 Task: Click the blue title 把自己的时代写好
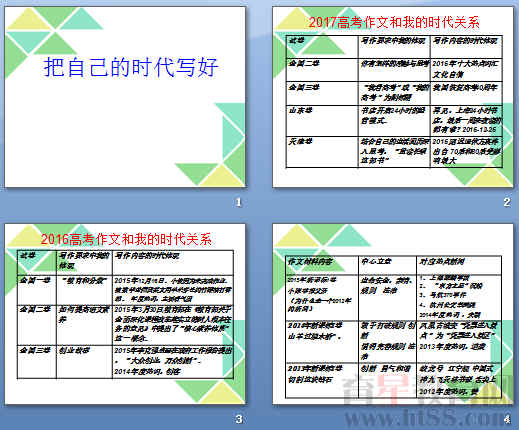(x=131, y=67)
